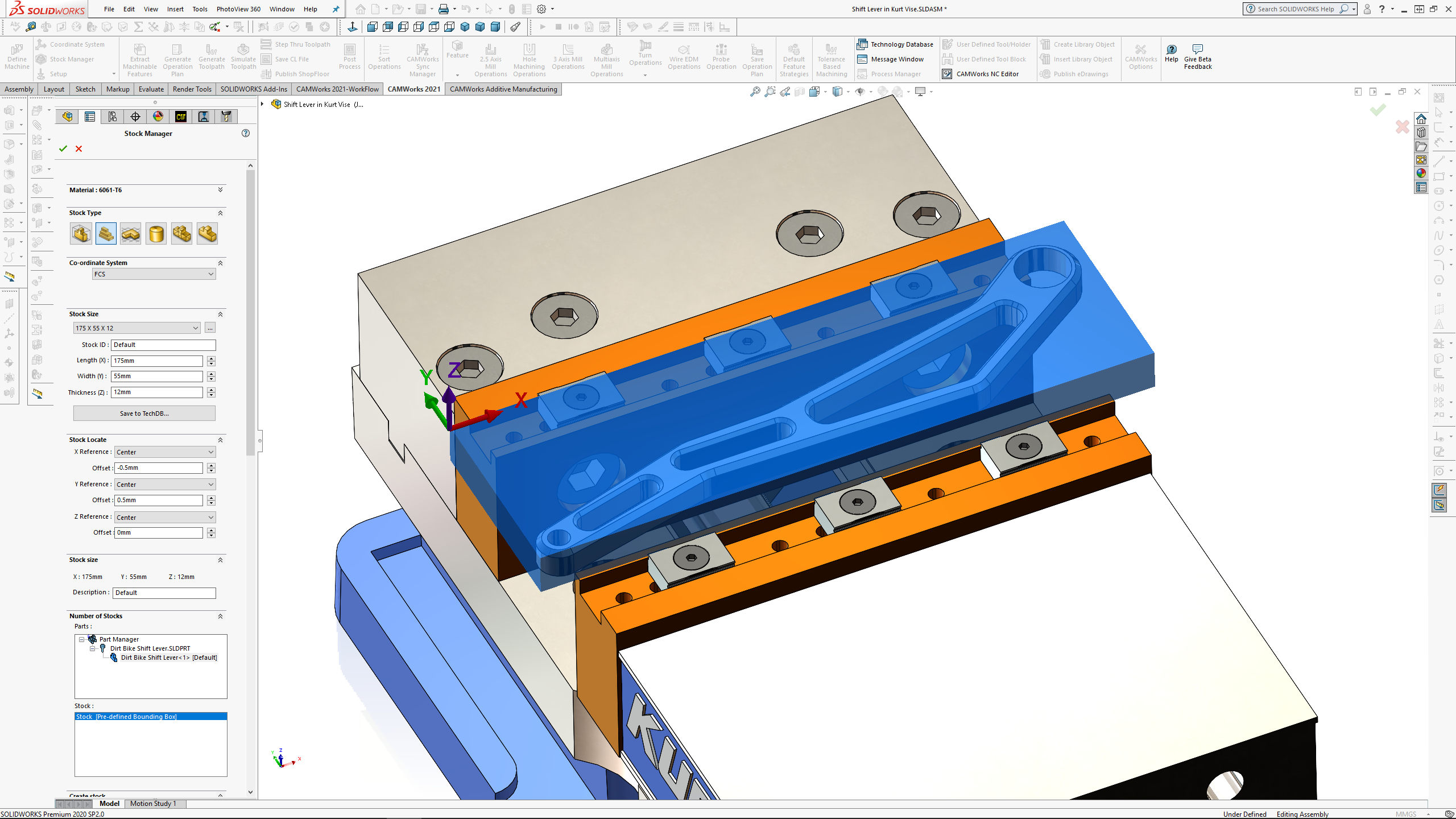This screenshot has width=1456, height=819.
Task: Select Simulate Toolpath in the ribbon
Action: (x=243, y=57)
